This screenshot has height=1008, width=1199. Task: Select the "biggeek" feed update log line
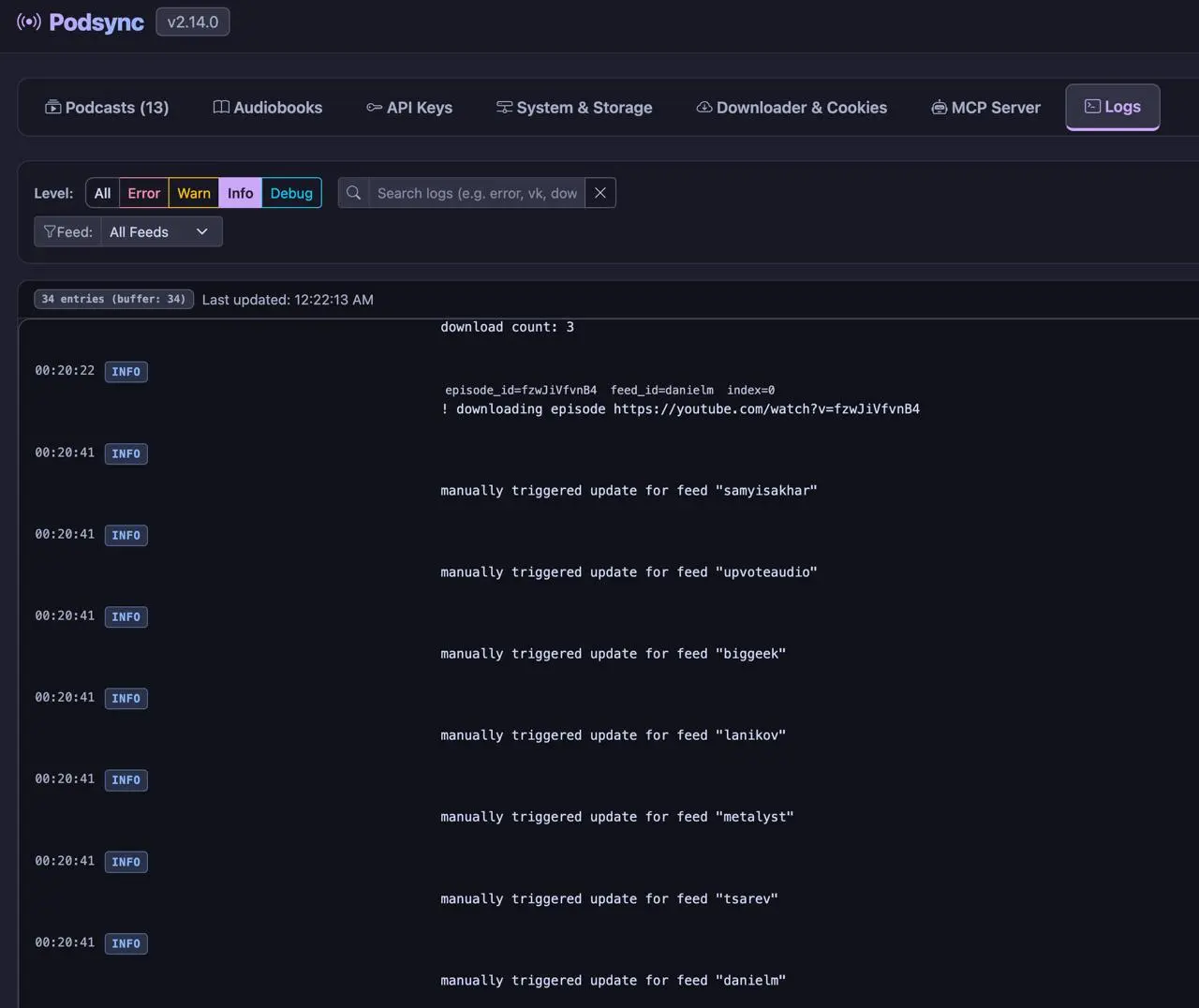point(614,653)
